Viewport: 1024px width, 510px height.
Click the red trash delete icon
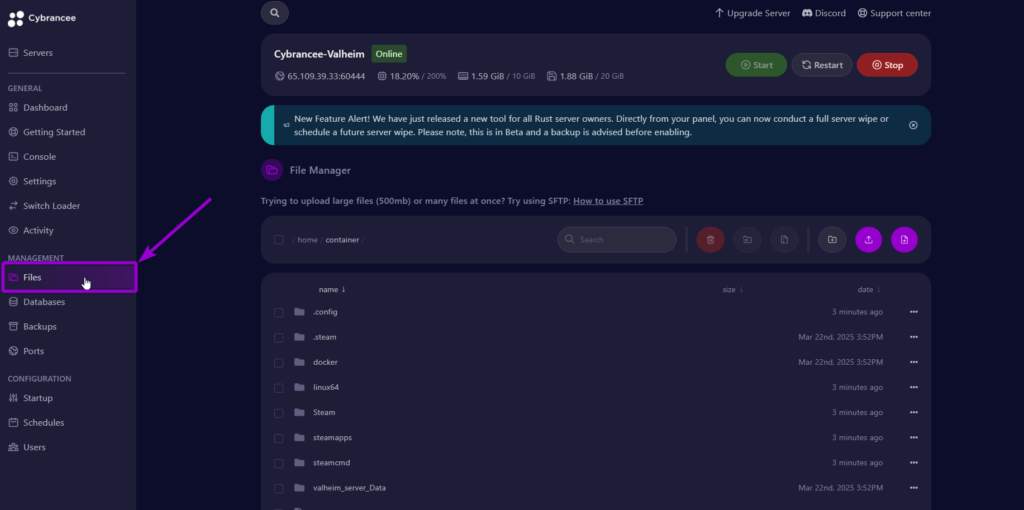[x=711, y=240]
